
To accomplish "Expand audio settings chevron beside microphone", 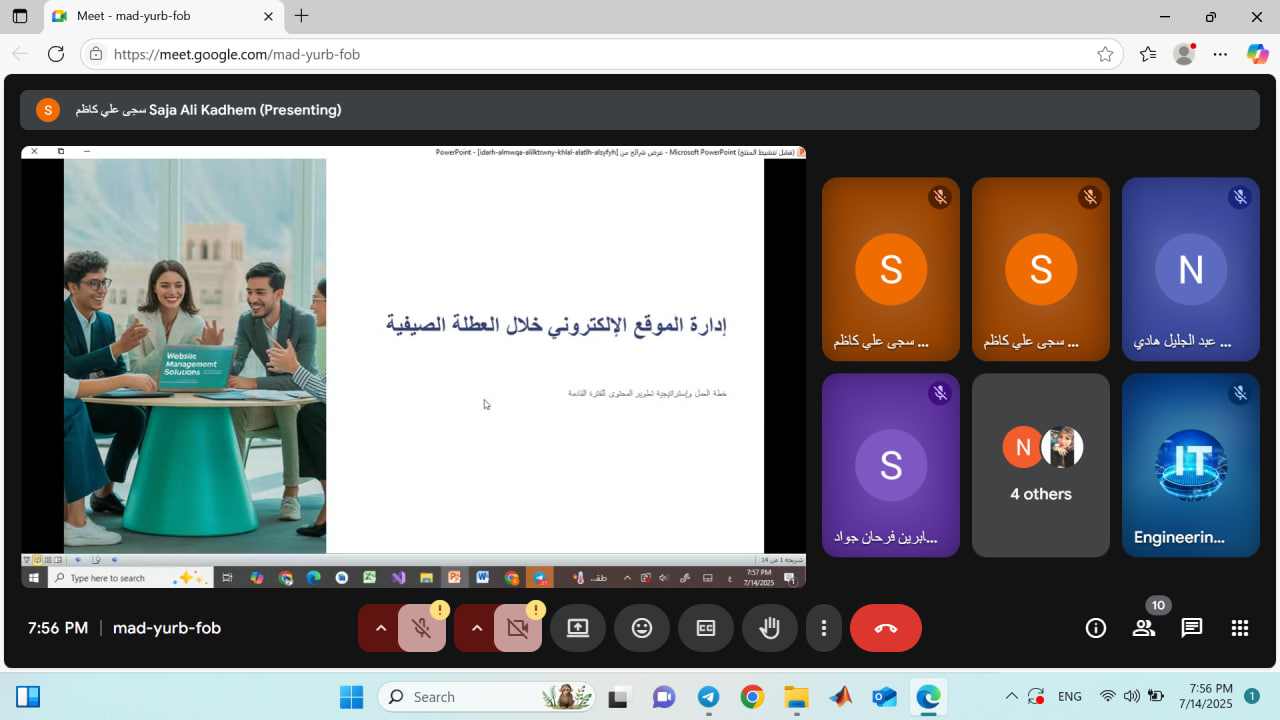I will point(380,628).
